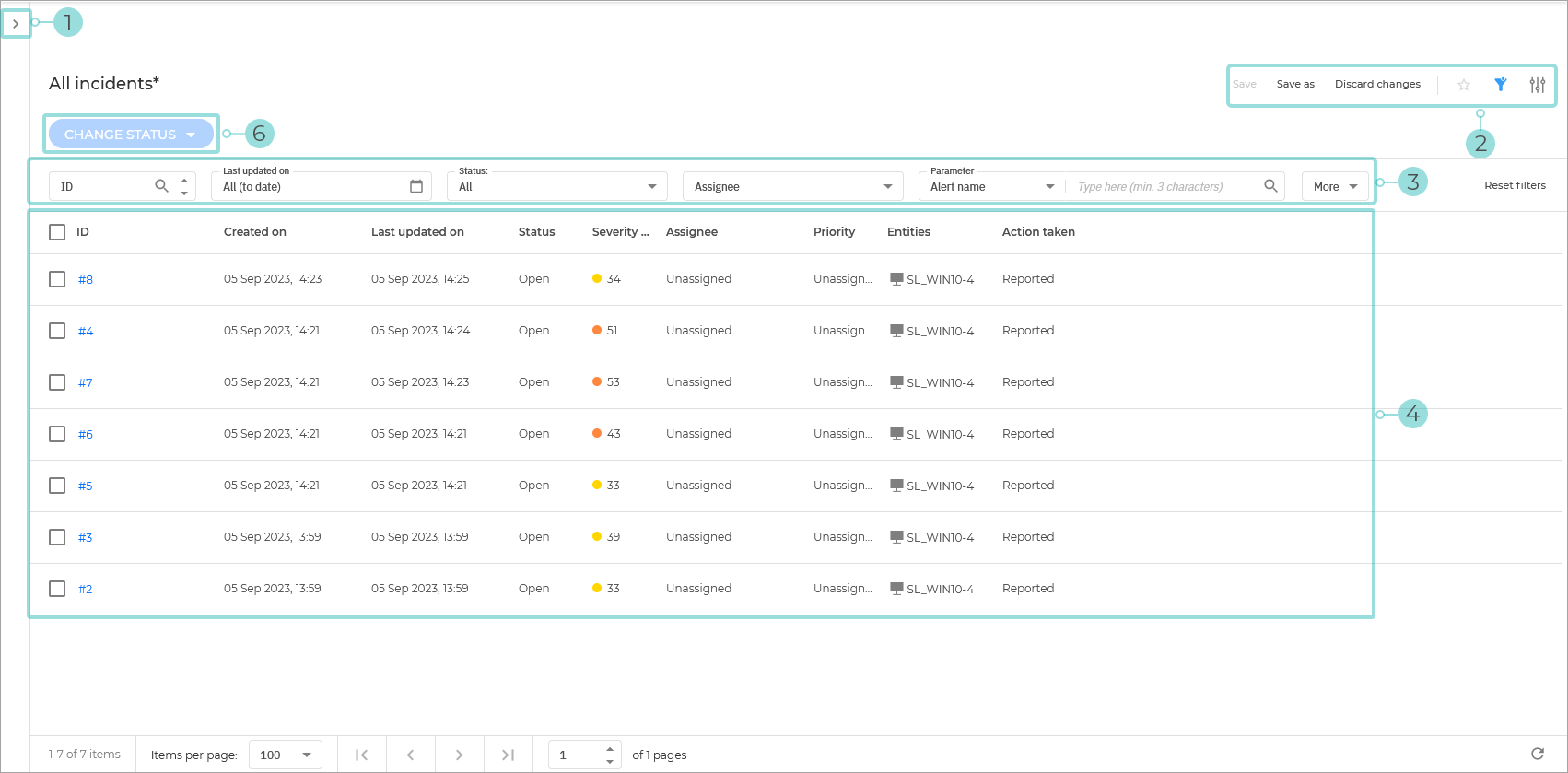Sort by Created on column header

255,232
